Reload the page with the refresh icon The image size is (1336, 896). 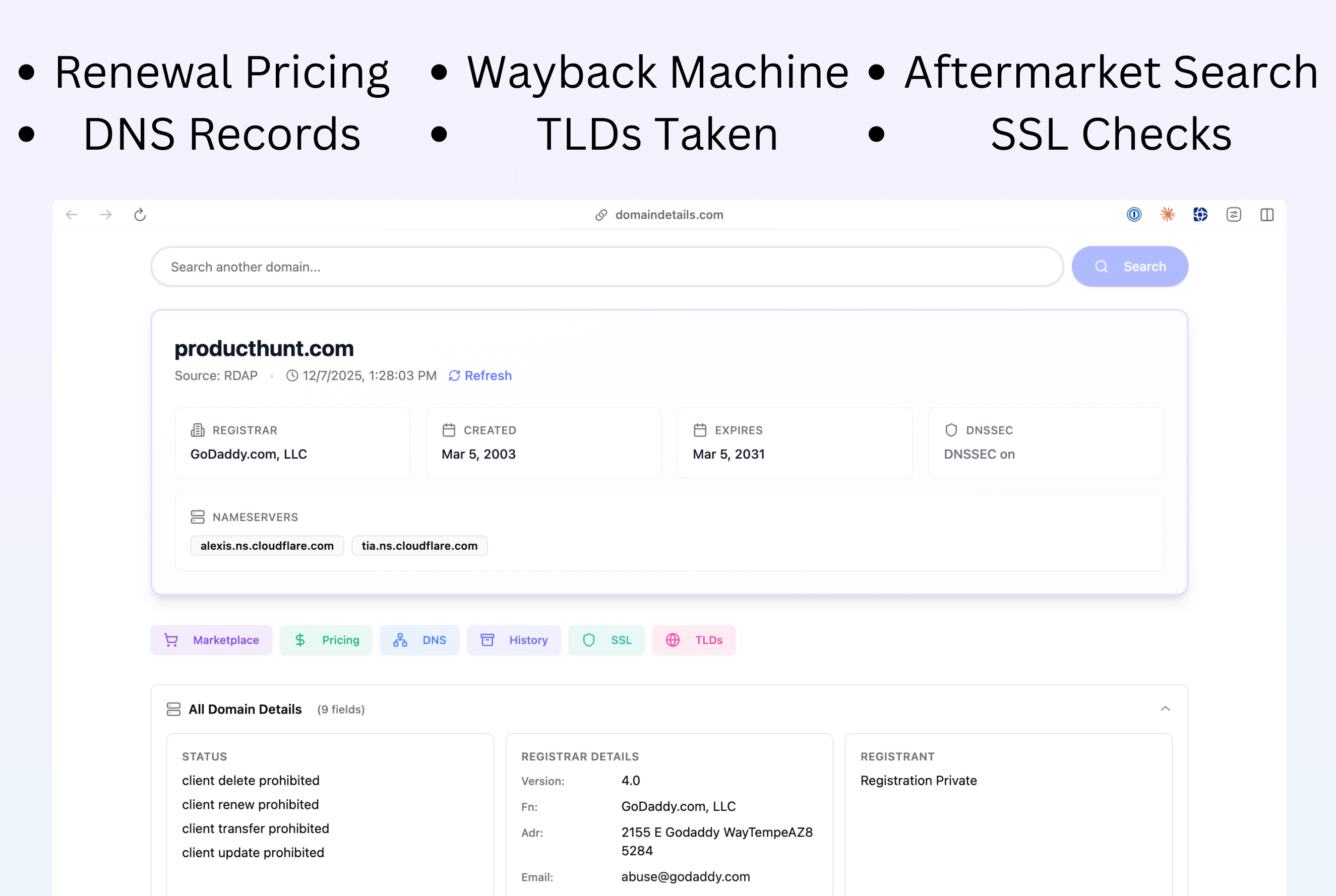pos(140,215)
